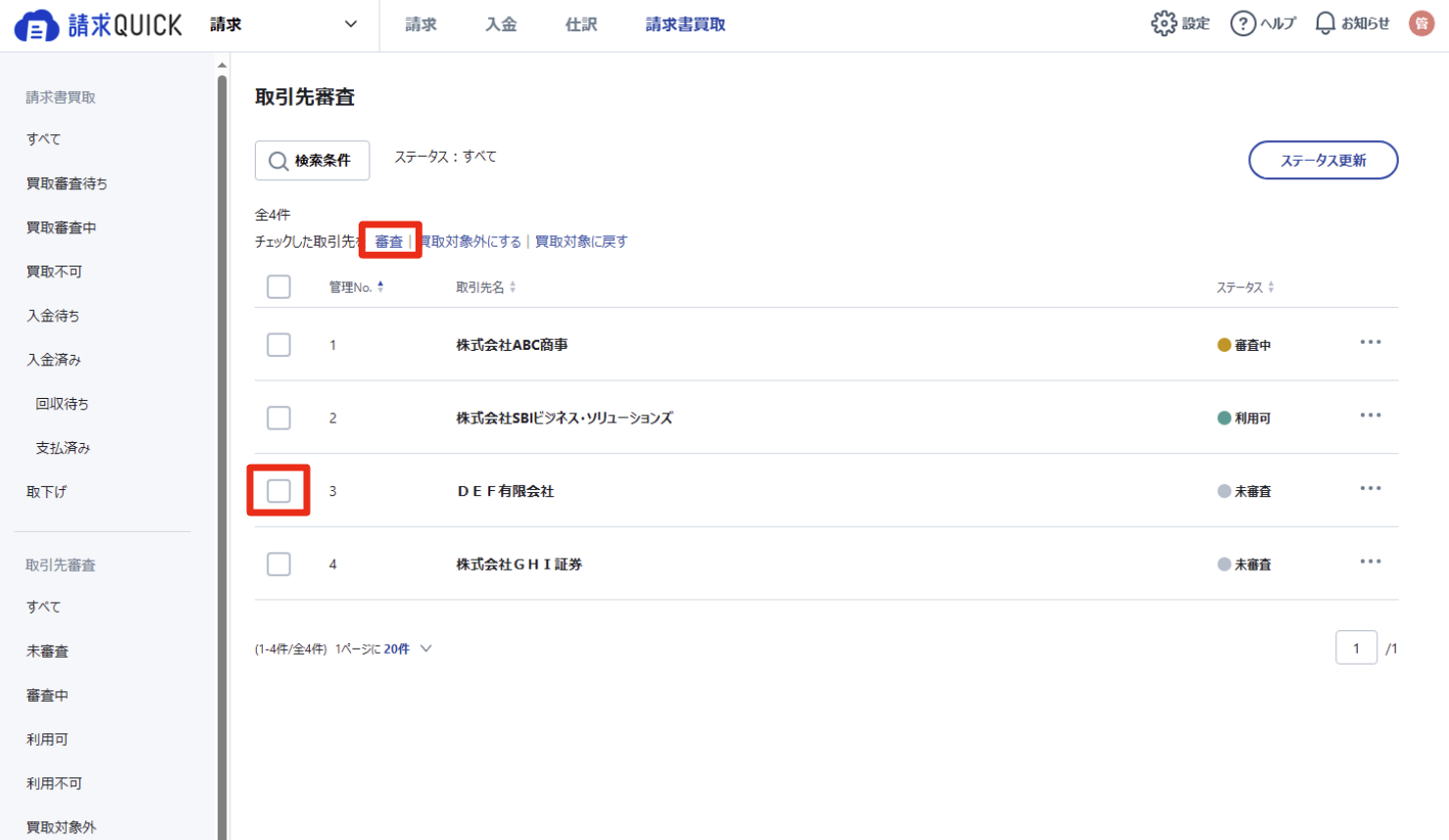
Task: Select 利用不可 in sidebar
Action: [x=54, y=783]
